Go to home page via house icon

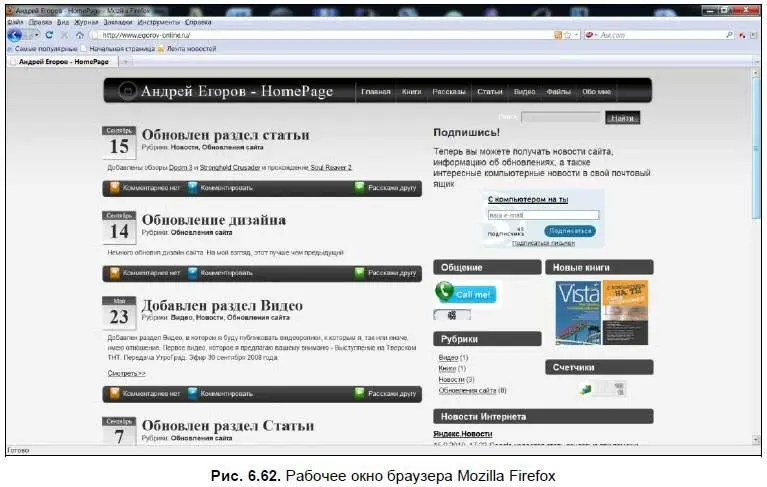click(x=80, y=35)
